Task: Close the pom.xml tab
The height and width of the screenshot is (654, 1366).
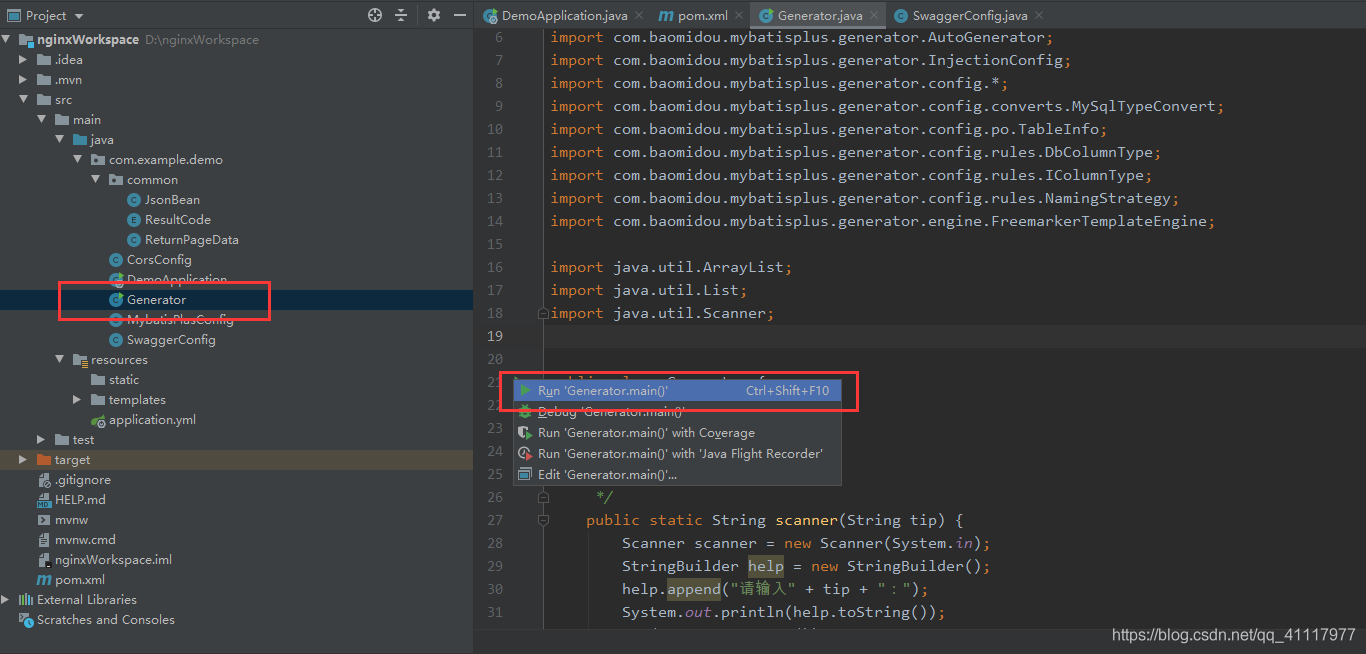Action: [738, 16]
